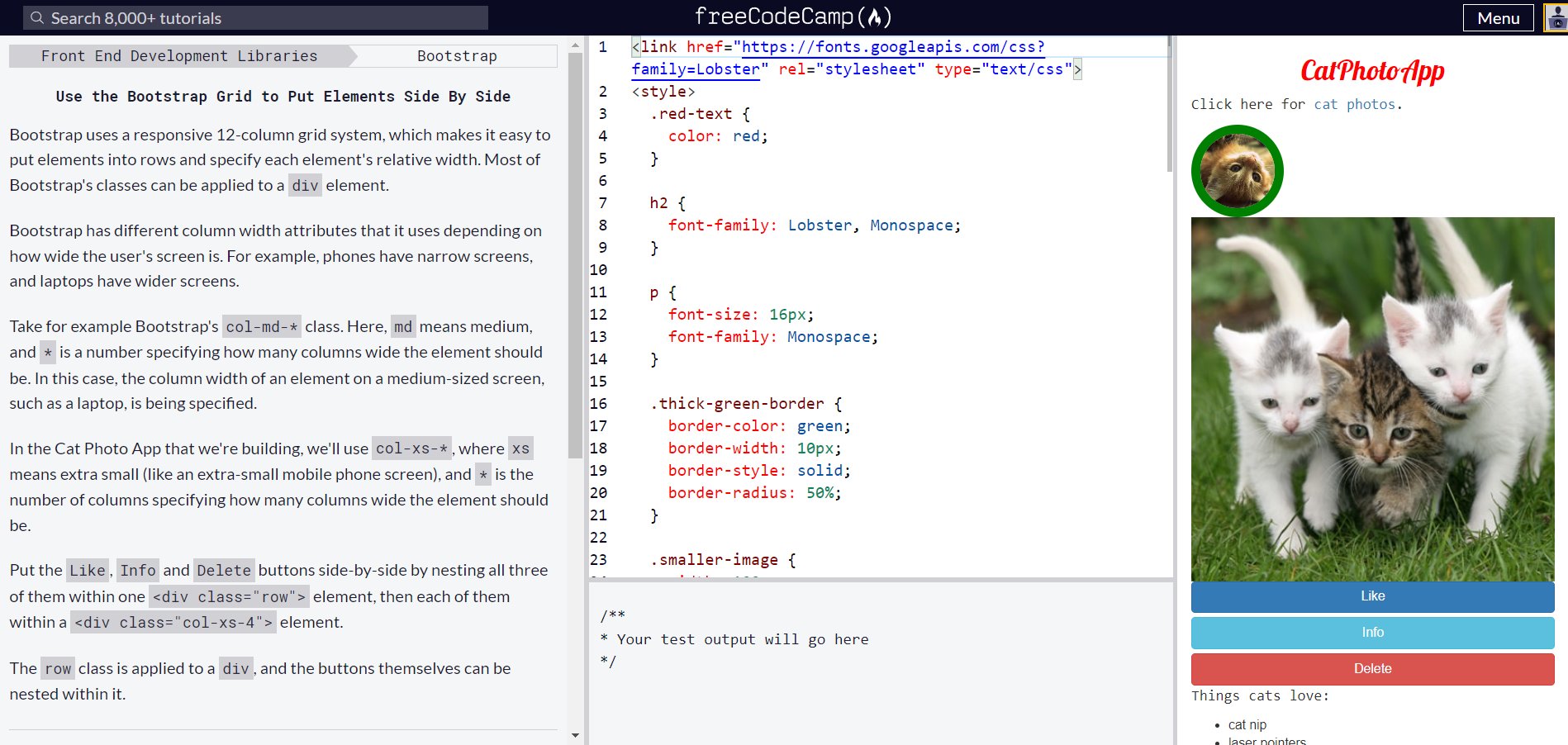This screenshot has height=745, width=1568.
Task: Open the freeCodeCamp home logo link
Action: coord(792,17)
